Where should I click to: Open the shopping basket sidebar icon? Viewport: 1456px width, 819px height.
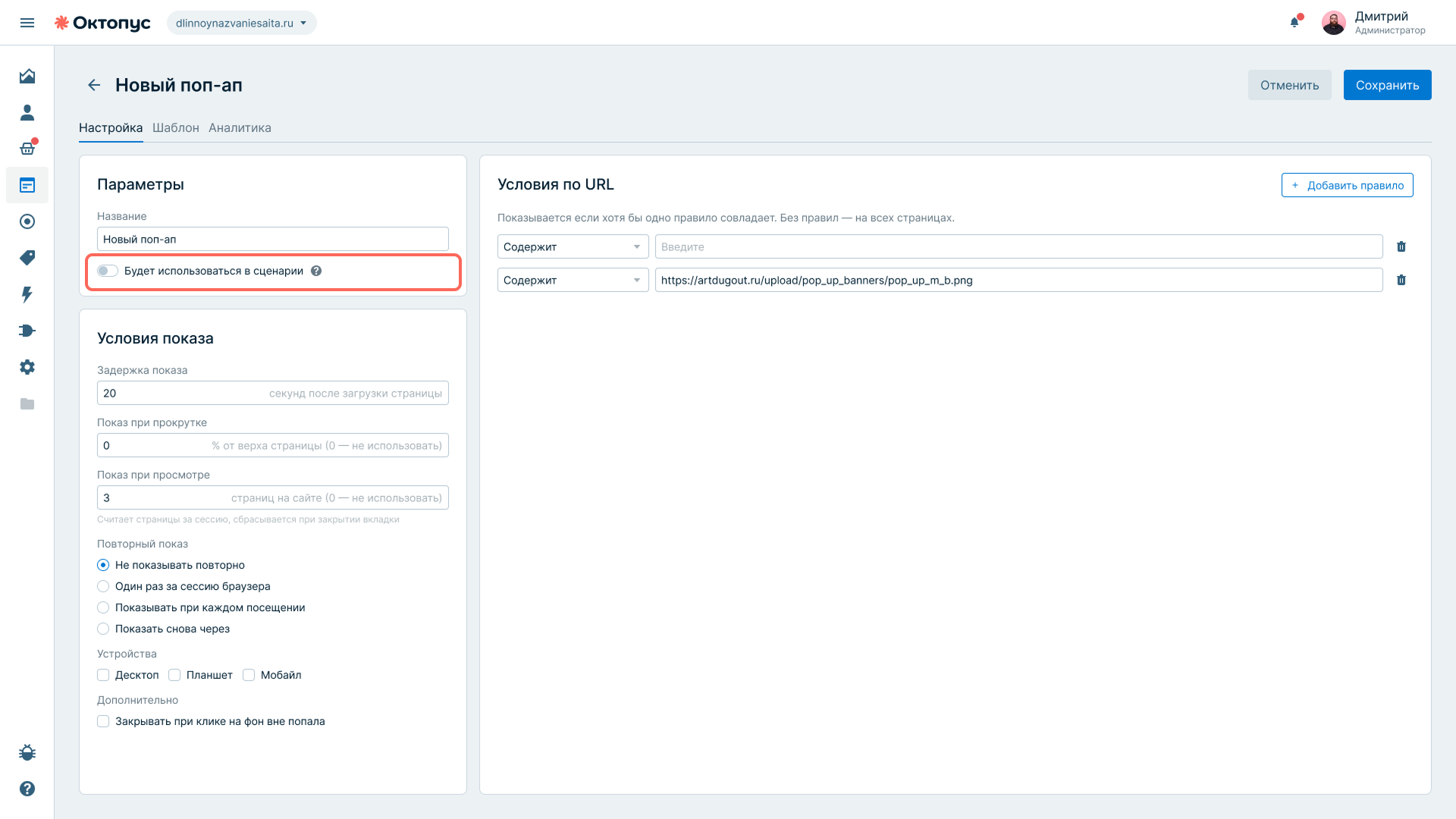(x=27, y=149)
